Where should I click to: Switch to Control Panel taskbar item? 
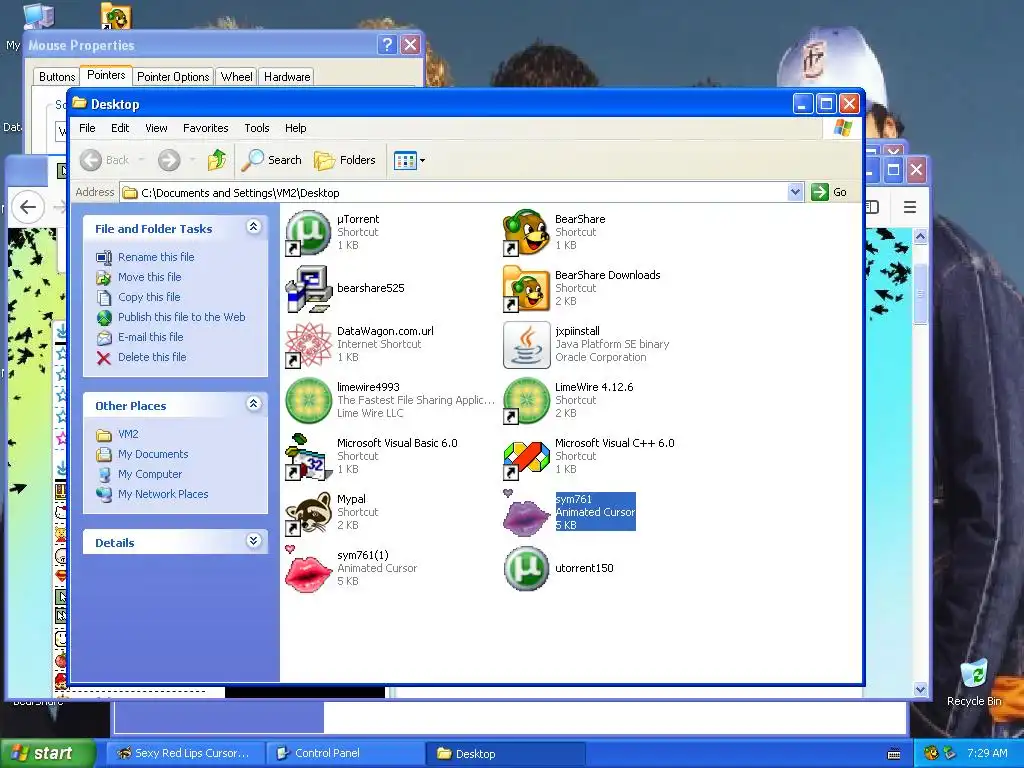[345, 753]
